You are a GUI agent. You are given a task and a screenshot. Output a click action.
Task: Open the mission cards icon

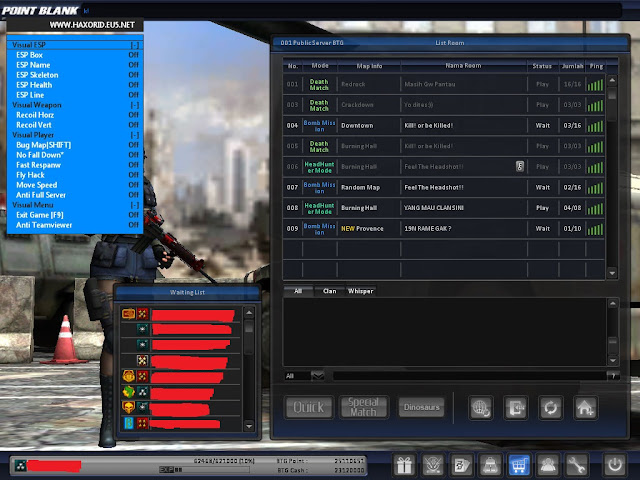click(x=462, y=464)
